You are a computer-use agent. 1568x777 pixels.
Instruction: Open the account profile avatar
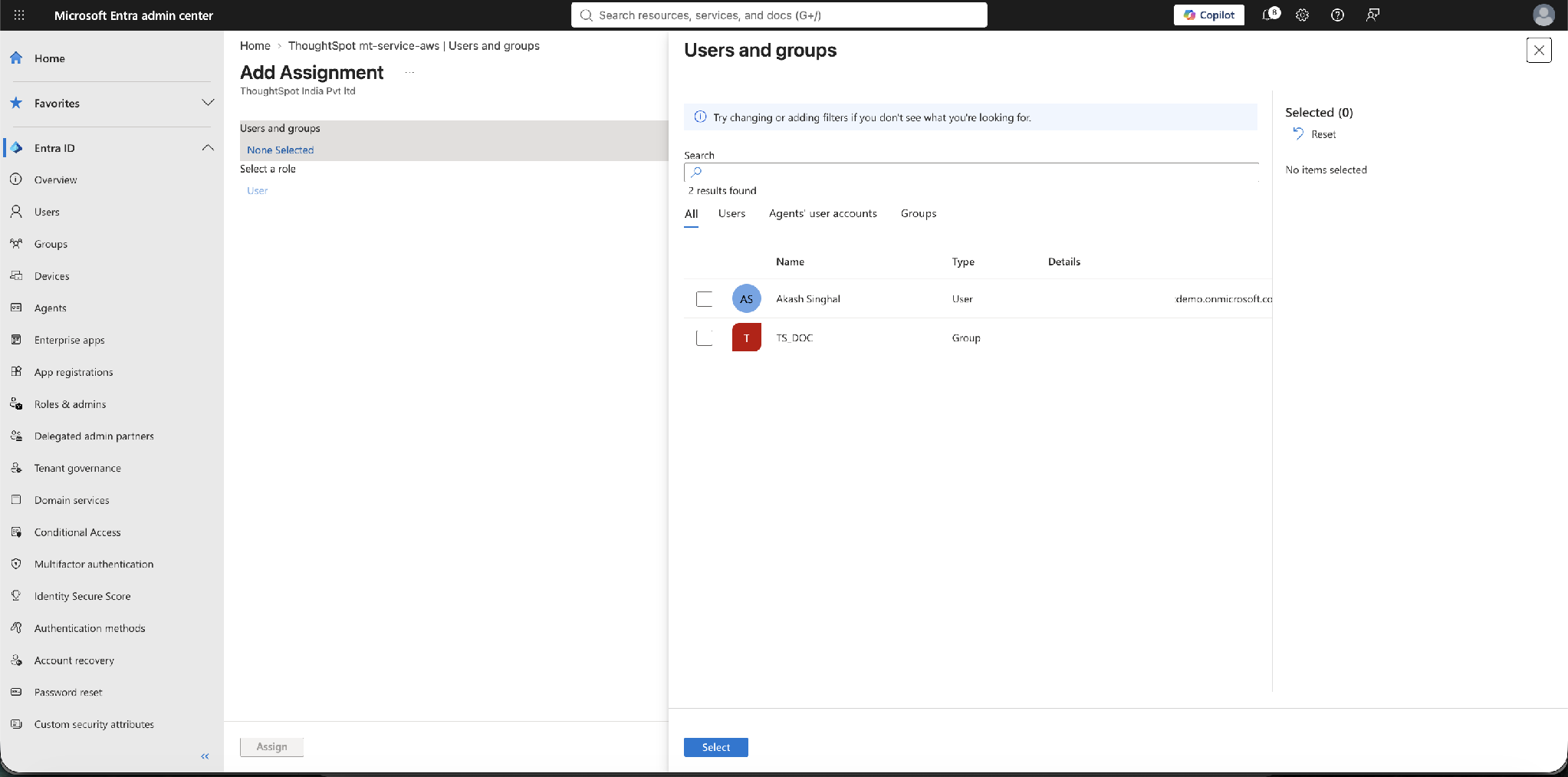tap(1543, 15)
